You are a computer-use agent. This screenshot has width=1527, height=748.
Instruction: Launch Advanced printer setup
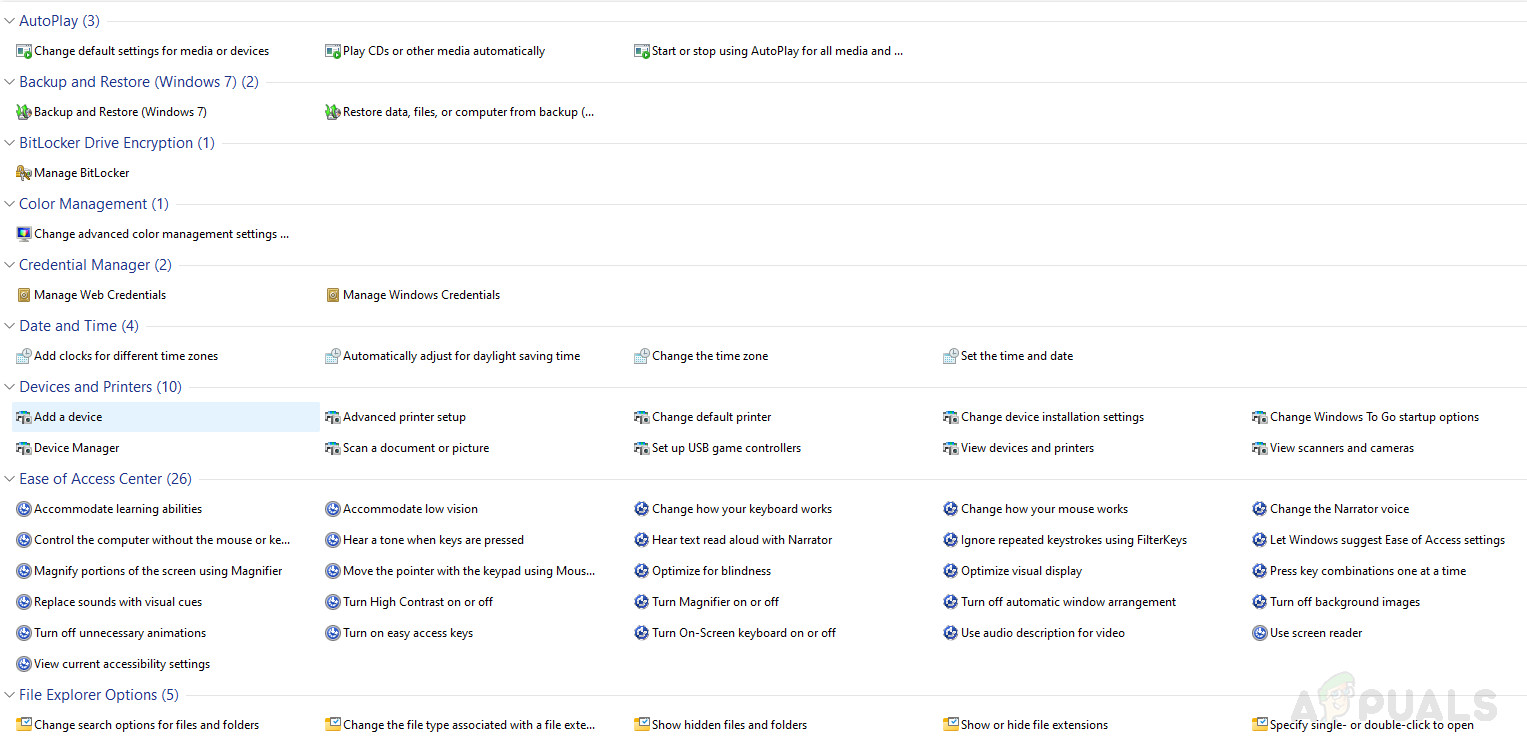click(x=404, y=417)
